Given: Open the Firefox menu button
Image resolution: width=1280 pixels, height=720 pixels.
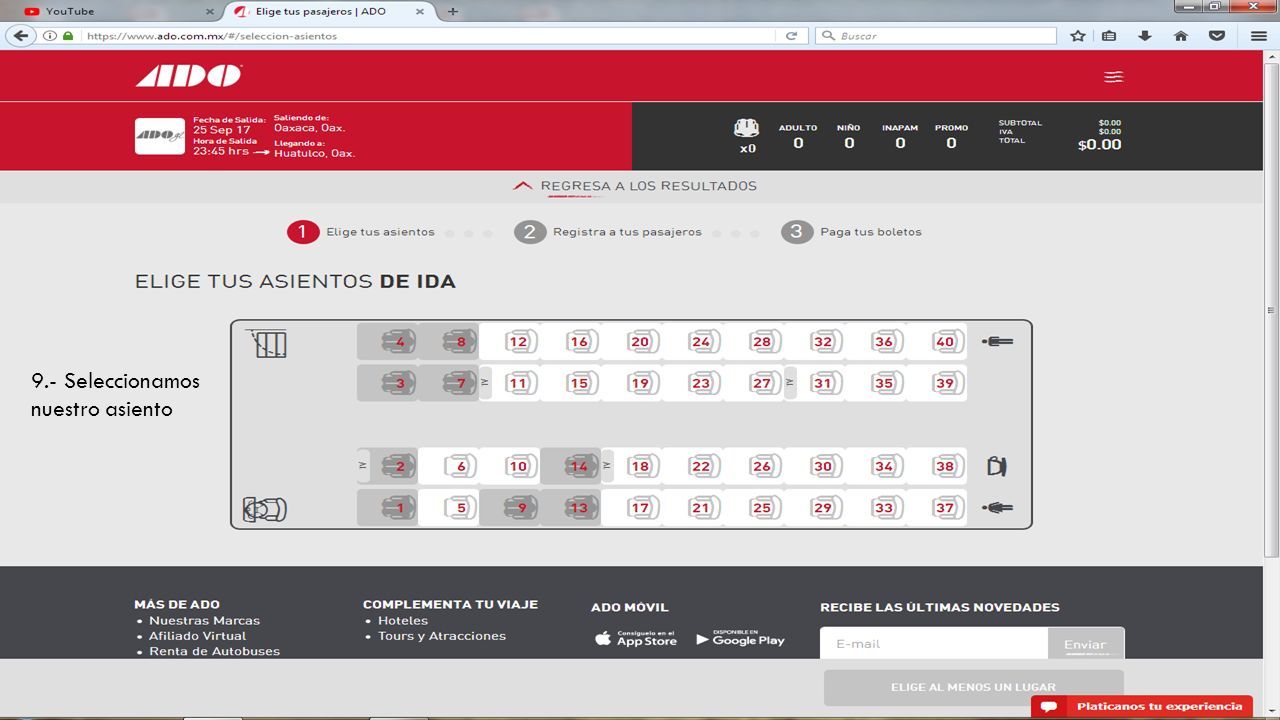Looking at the screenshot, I should 1259,35.
